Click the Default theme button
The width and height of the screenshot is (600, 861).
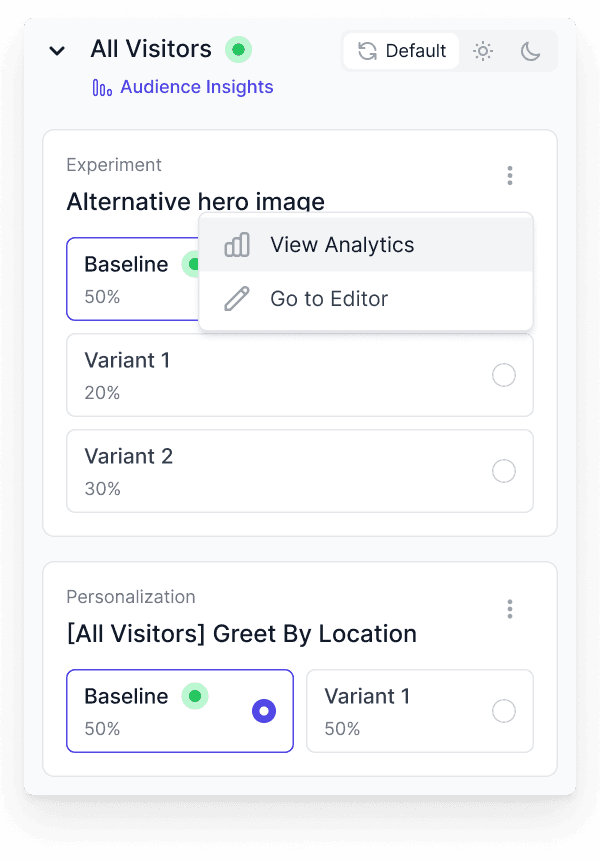(401, 52)
